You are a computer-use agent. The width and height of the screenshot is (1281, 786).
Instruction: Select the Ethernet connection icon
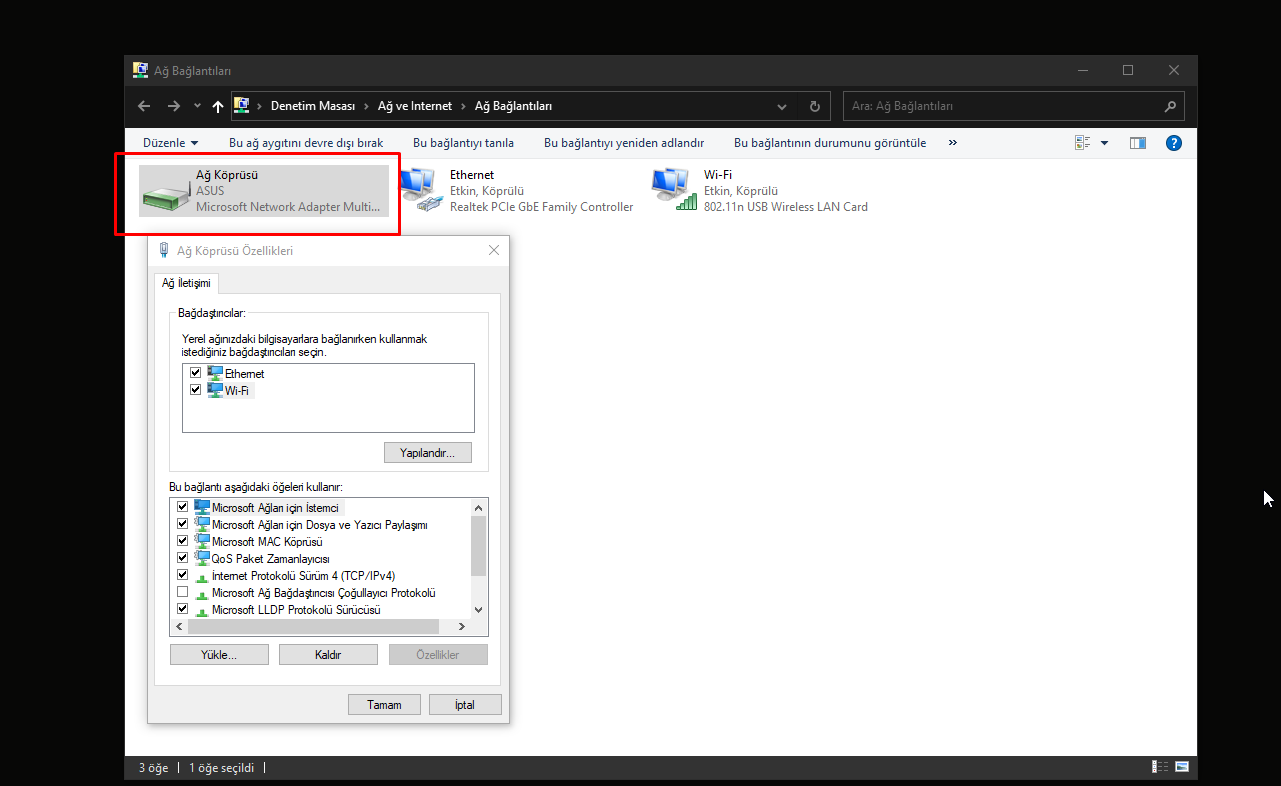coord(419,191)
